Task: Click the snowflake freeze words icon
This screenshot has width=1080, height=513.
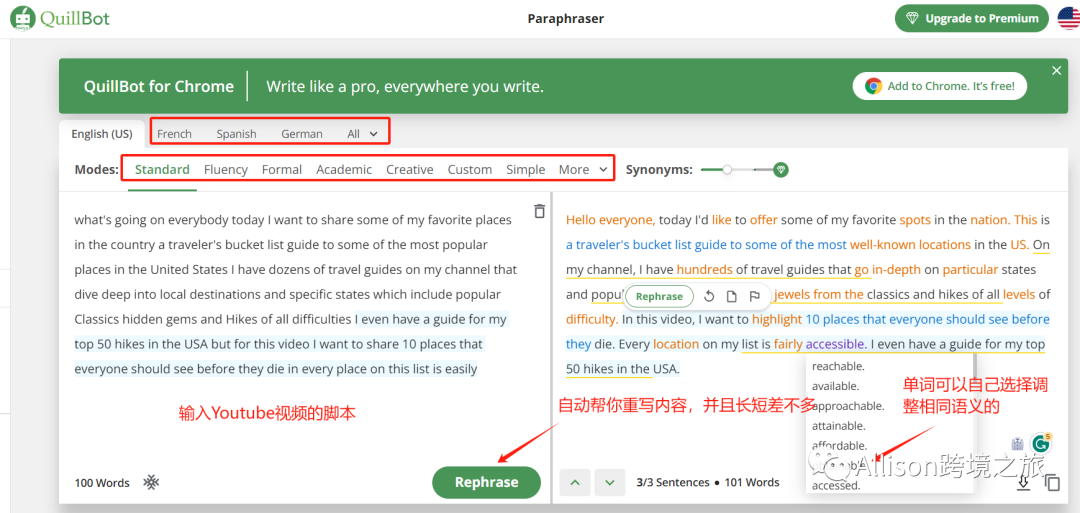Action: (x=151, y=482)
